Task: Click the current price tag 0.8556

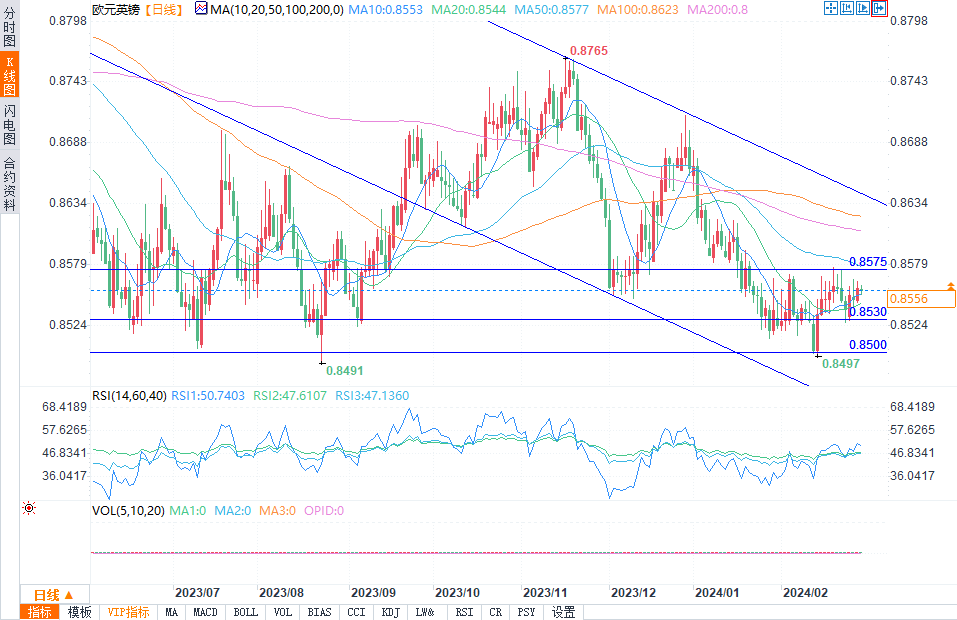Action: tap(921, 298)
